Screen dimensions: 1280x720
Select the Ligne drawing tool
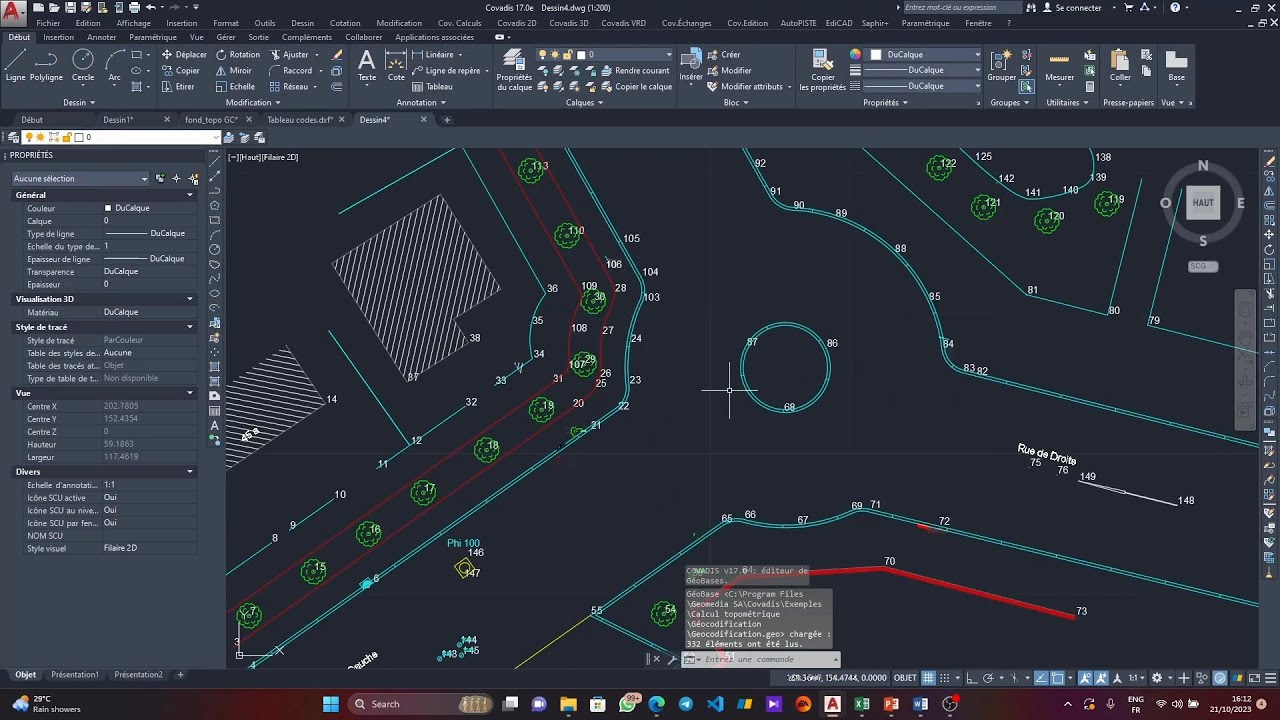[x=15, y=67]
